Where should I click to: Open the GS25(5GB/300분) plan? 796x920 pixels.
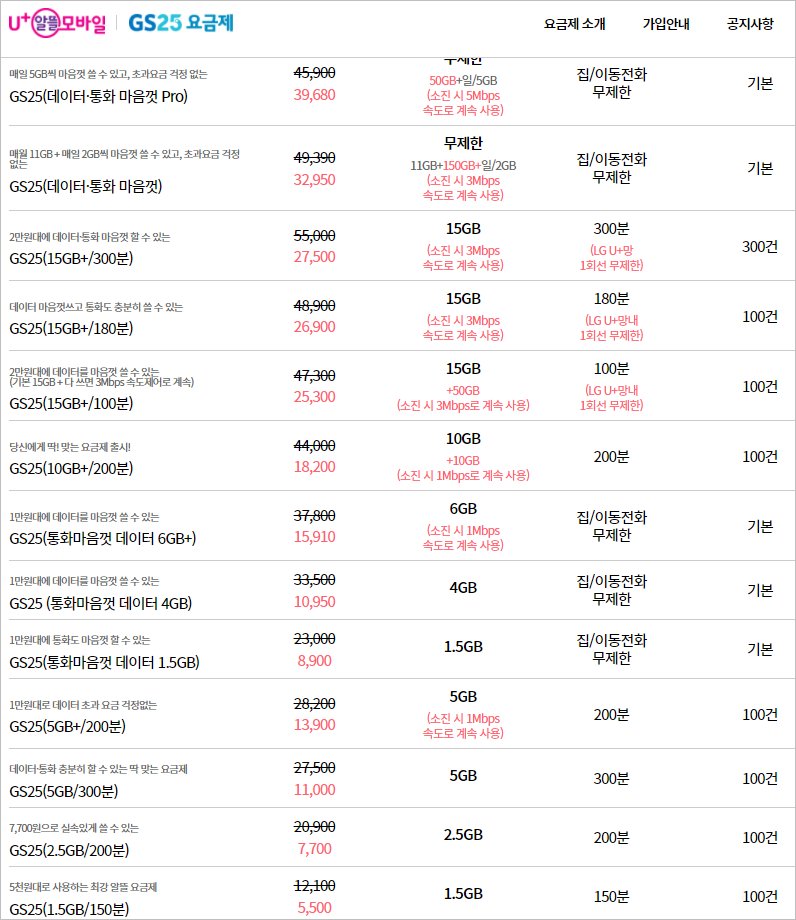click(x=63, y=791)
